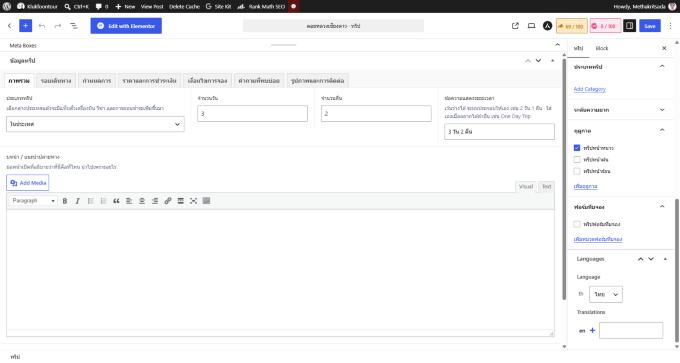The image size is (680, 363).
Task: Close the settings sidebar
Action: pyautogui.click(x=664, y=48)
